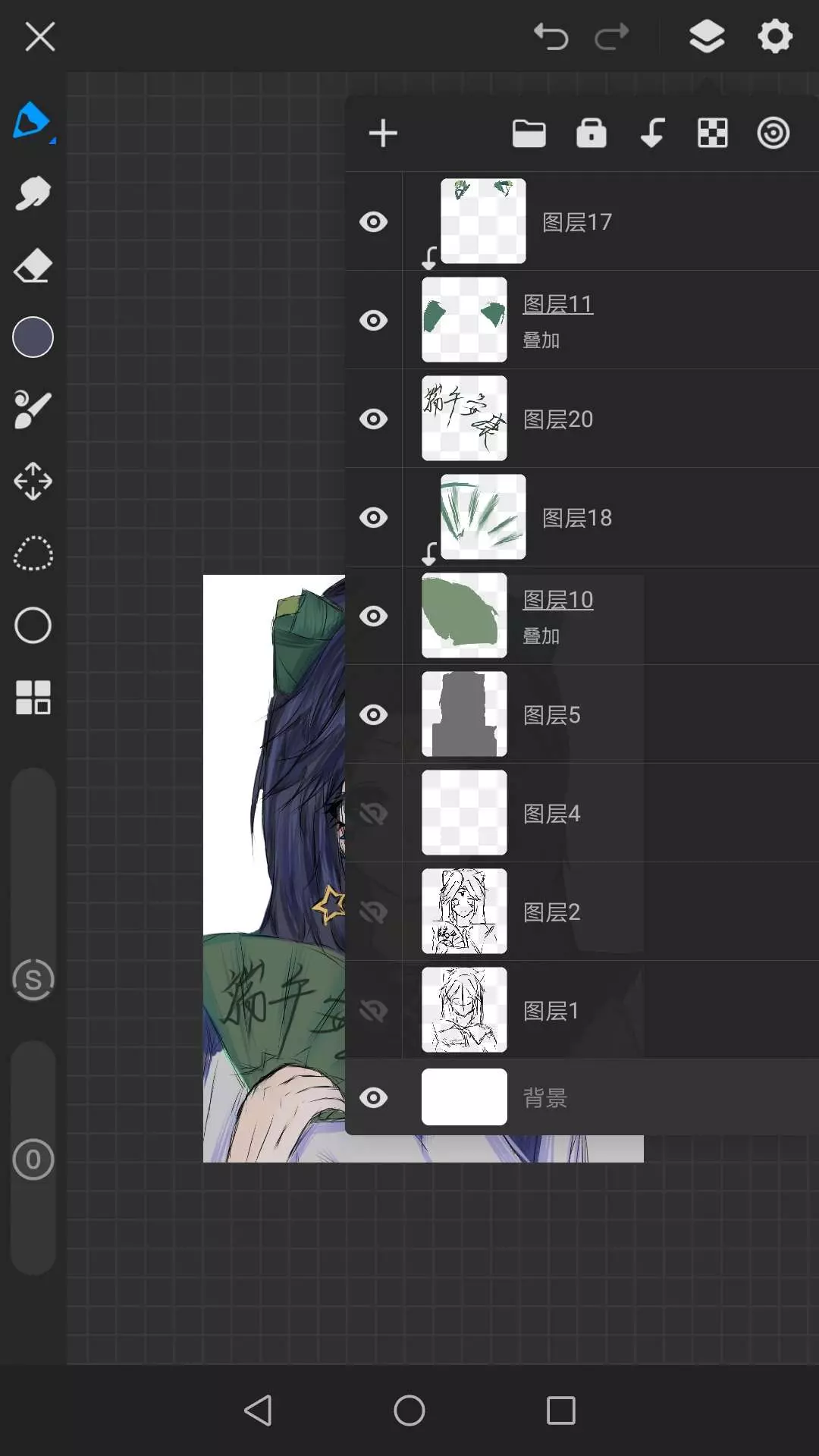Hide layer 图层20
The height and width of the screenshot is (1456, 819).
(x=373, y=419)
